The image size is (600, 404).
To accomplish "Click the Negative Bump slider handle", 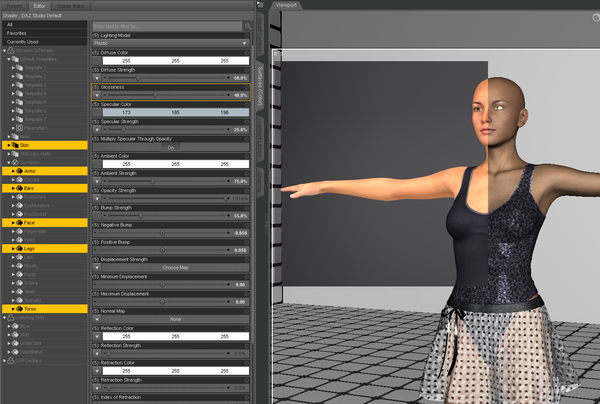I will (x=162, y=233).
